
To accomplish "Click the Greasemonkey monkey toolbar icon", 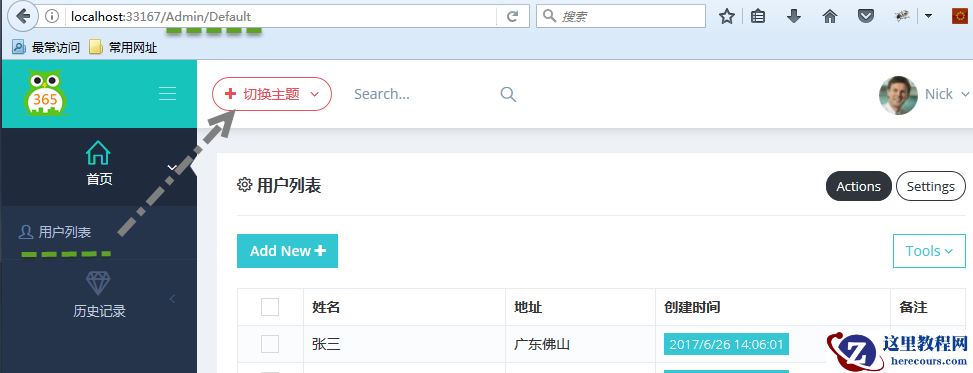I will (902, 17).
